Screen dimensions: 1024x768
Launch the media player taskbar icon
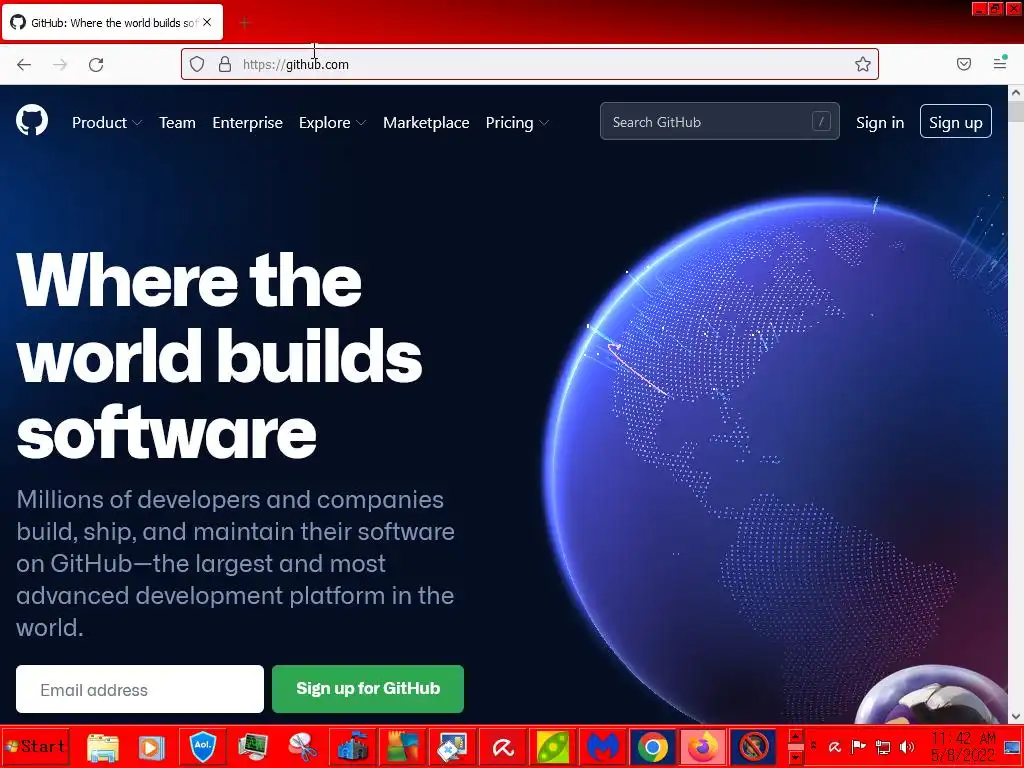[x=152, y=746]
